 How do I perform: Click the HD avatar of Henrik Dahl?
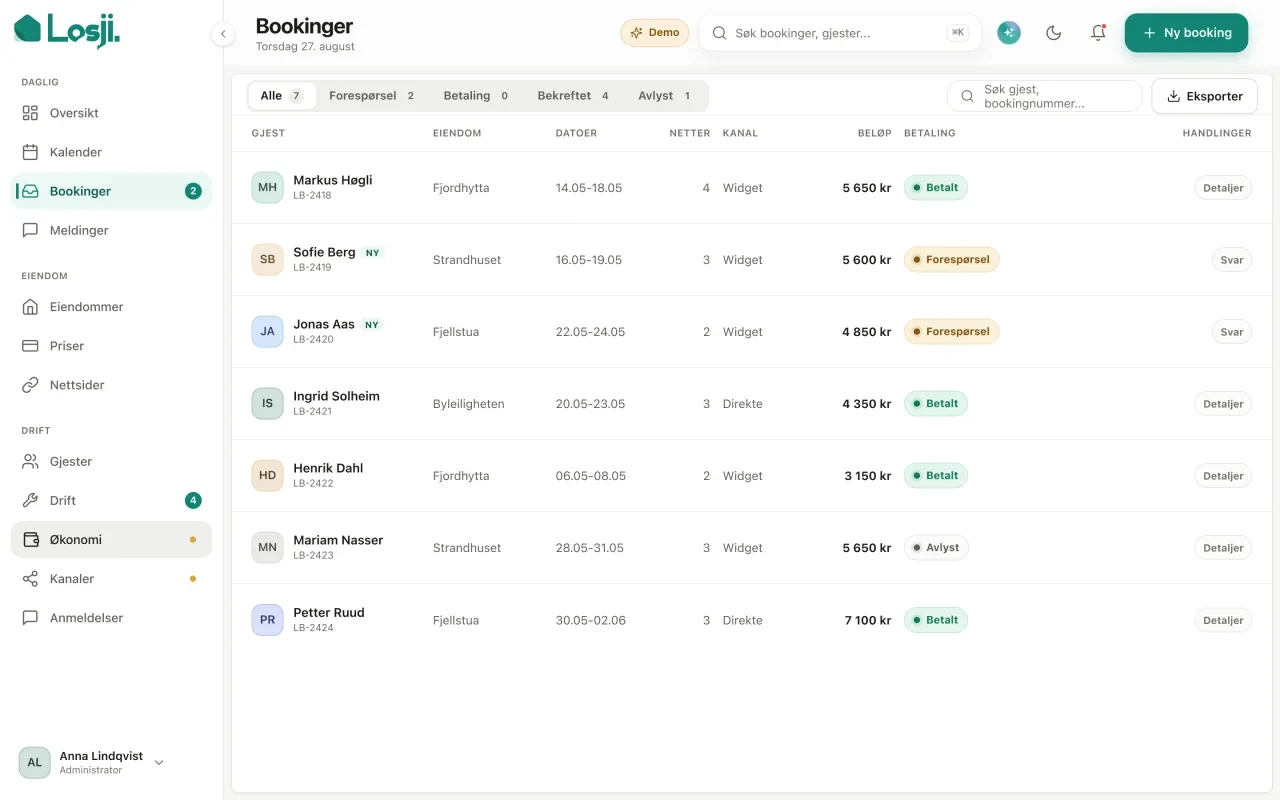267,476
